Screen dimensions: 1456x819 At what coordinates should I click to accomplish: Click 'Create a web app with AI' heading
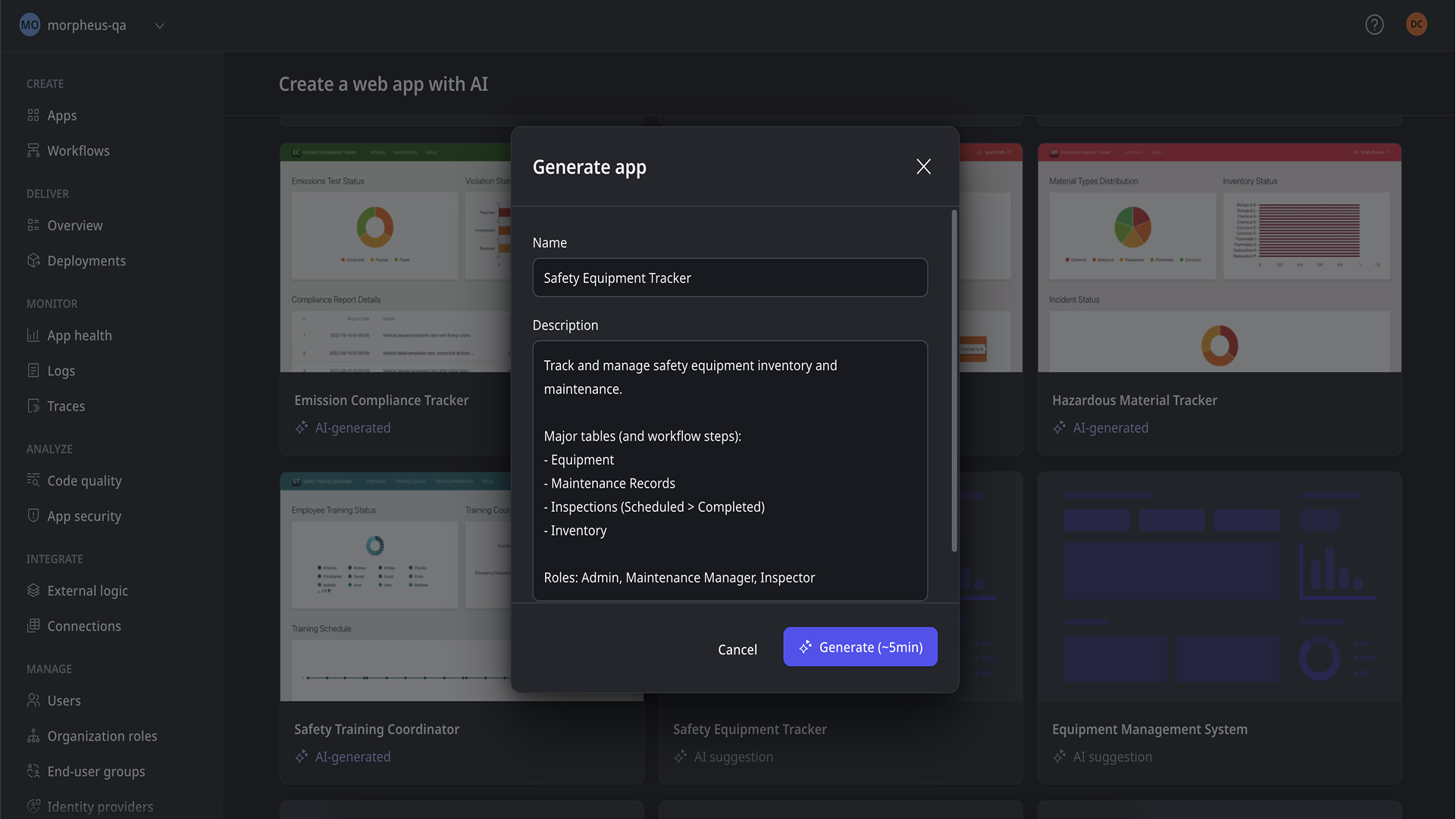384,84
